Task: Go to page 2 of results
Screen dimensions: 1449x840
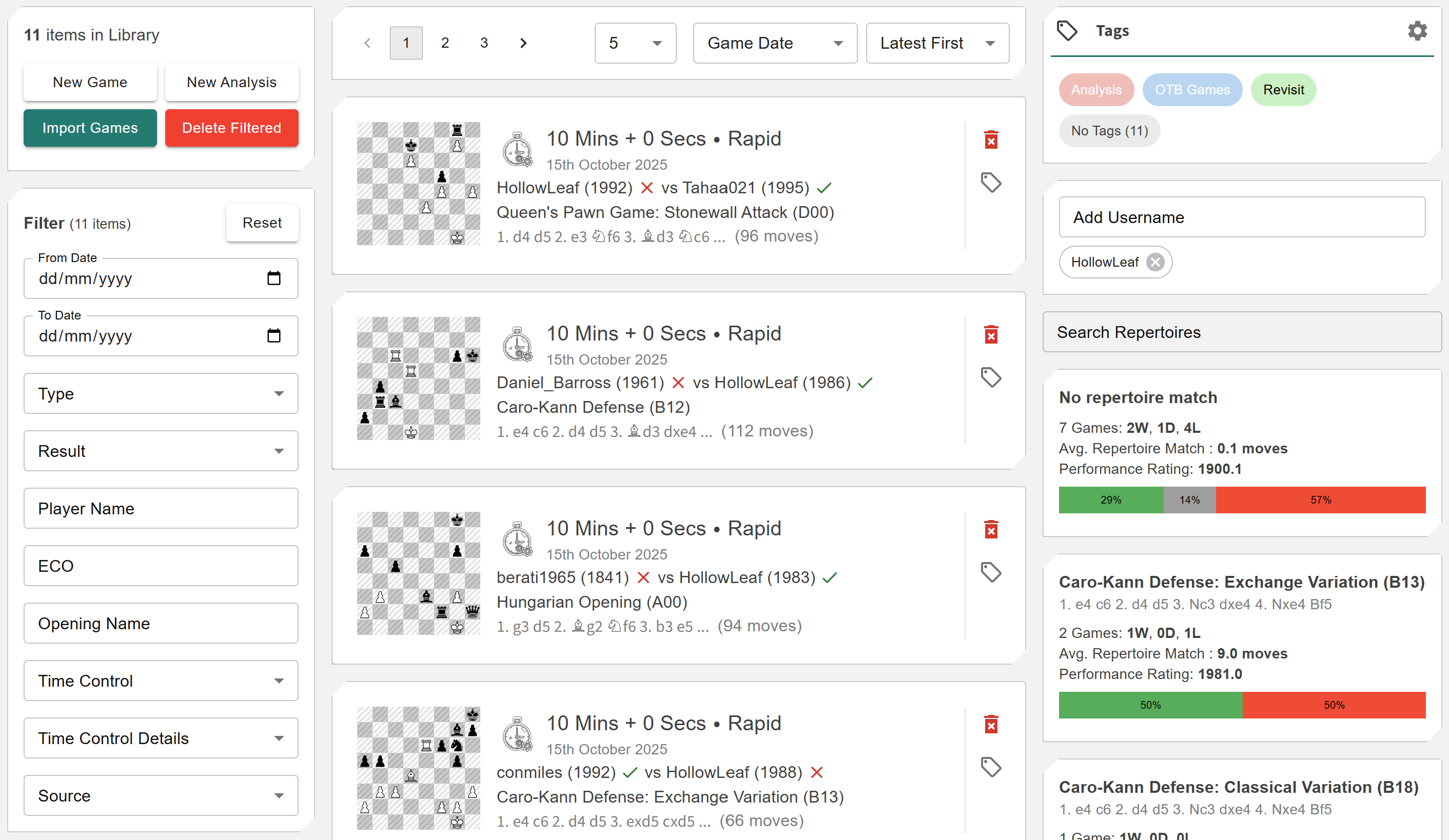Action: tap(444, 43)
